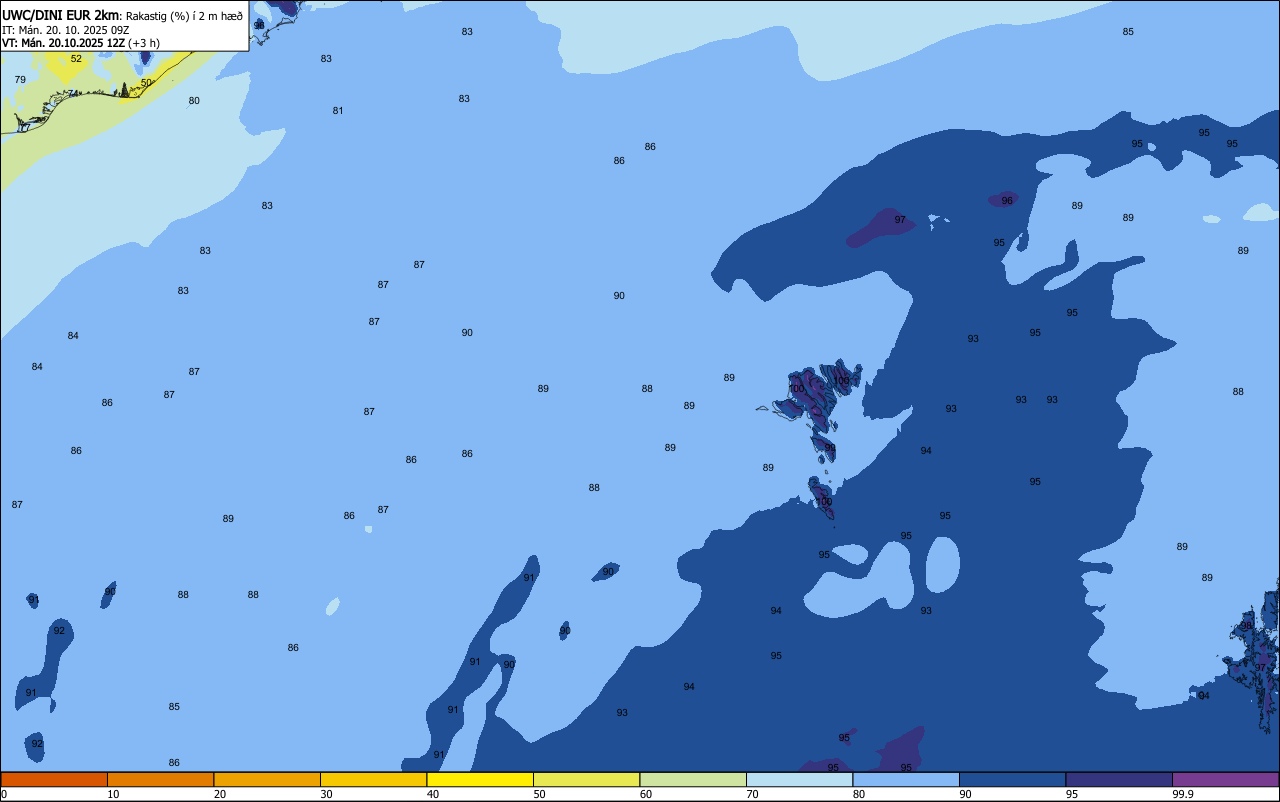
Task: Click the 10–20 orange legend swatch
Action: point(160,779)
